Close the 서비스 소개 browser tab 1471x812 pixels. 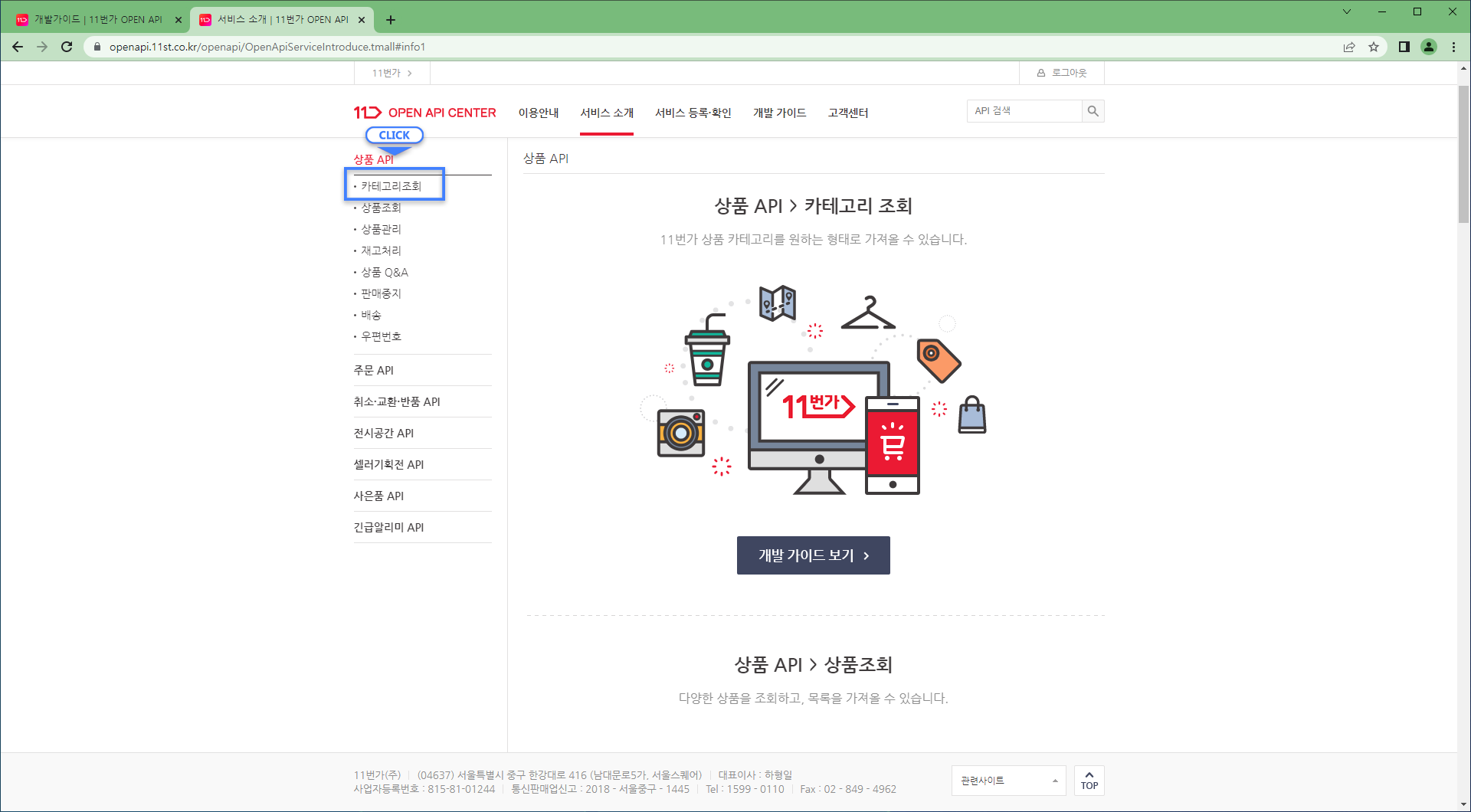click(x=362, y=20)
